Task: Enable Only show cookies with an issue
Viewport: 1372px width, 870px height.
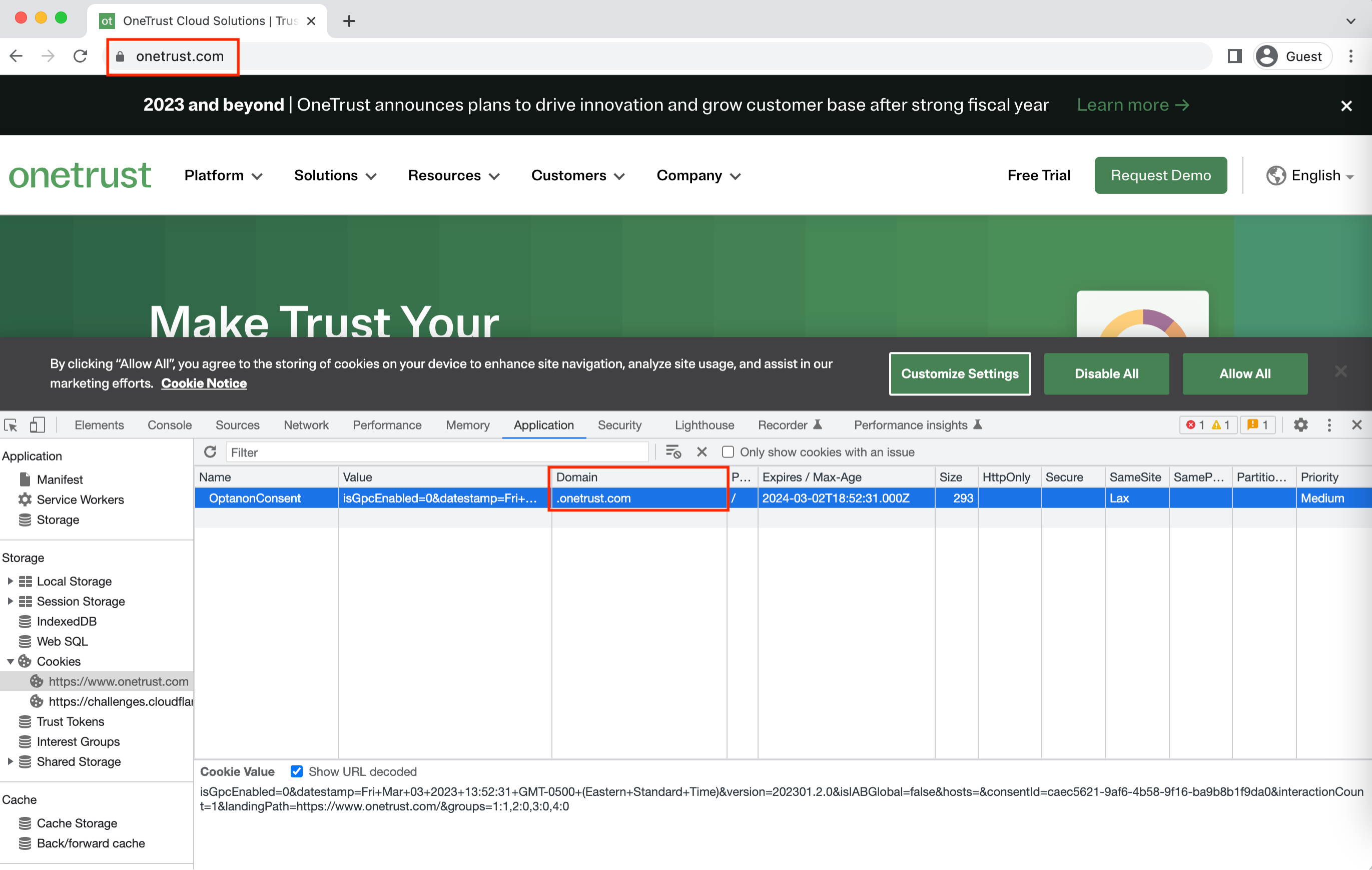Action: [x=728, y=452]
